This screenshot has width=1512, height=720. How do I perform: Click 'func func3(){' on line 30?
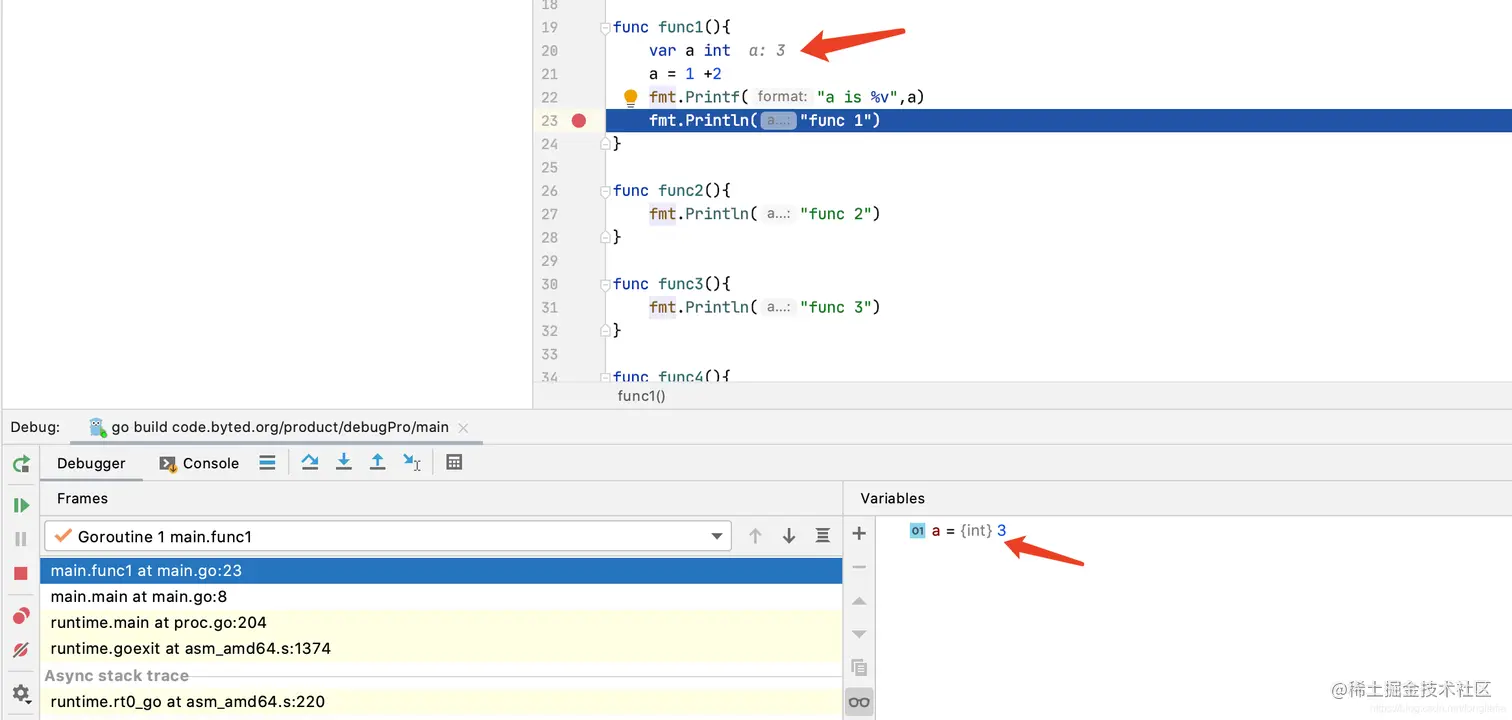coord(672,284)
